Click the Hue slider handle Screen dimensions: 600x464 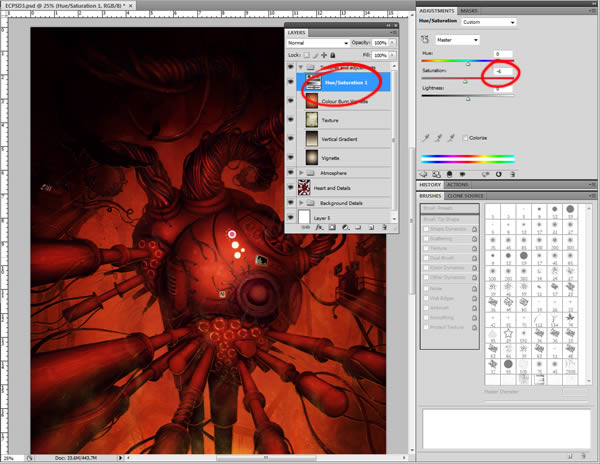point(468,64)
